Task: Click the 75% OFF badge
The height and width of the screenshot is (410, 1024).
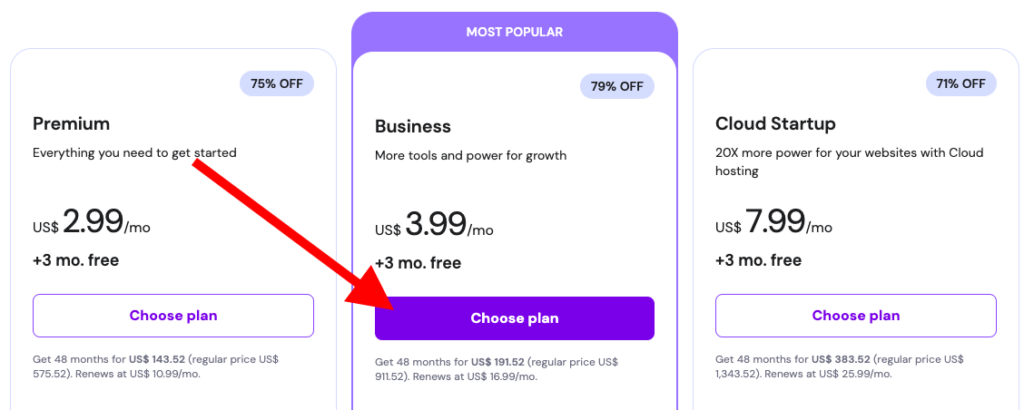Action: [277, 83]
